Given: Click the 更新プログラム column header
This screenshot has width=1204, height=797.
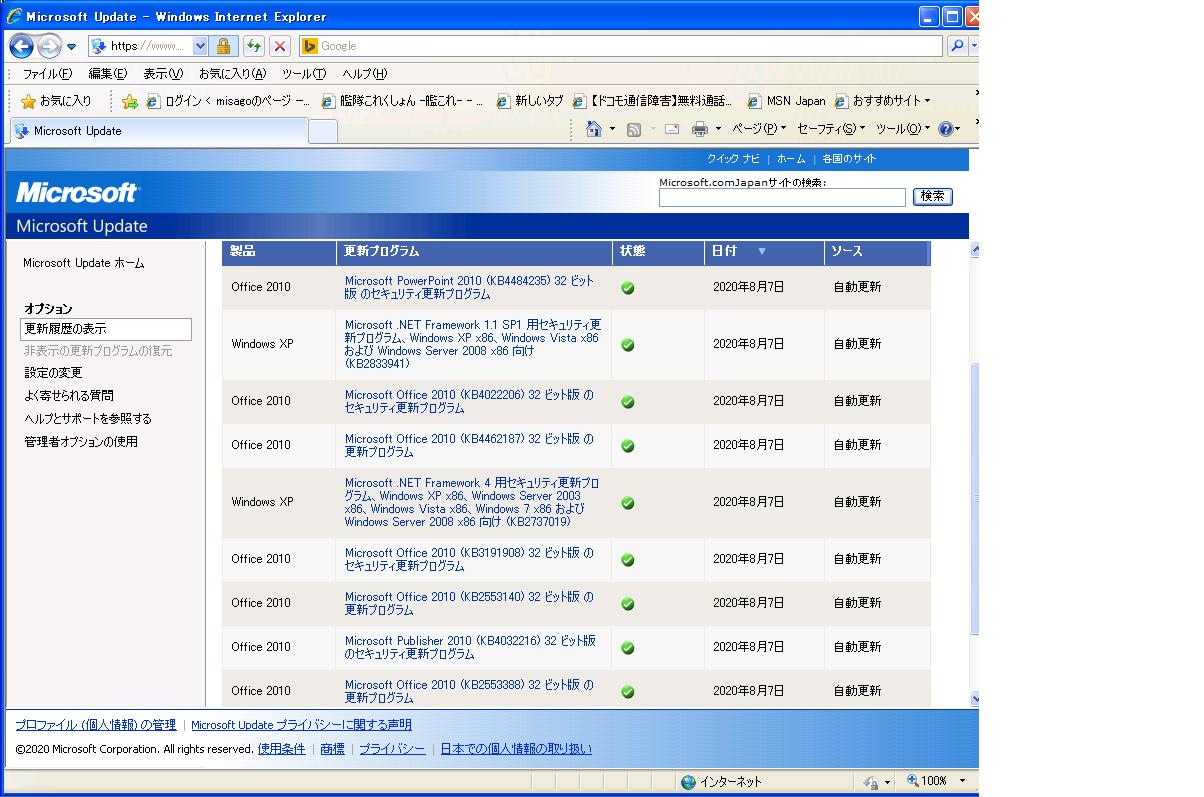Looking at the screenshot, I should tap(474, 252).
